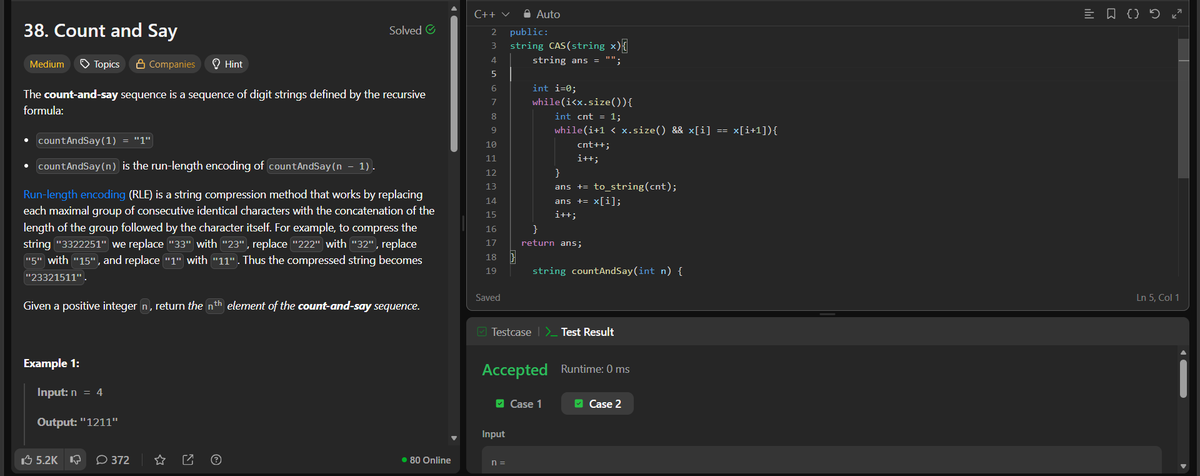Screen dimensions: 1200x476
Task: Click the Auto lock indicator
Action: click(x=540, y=14)
